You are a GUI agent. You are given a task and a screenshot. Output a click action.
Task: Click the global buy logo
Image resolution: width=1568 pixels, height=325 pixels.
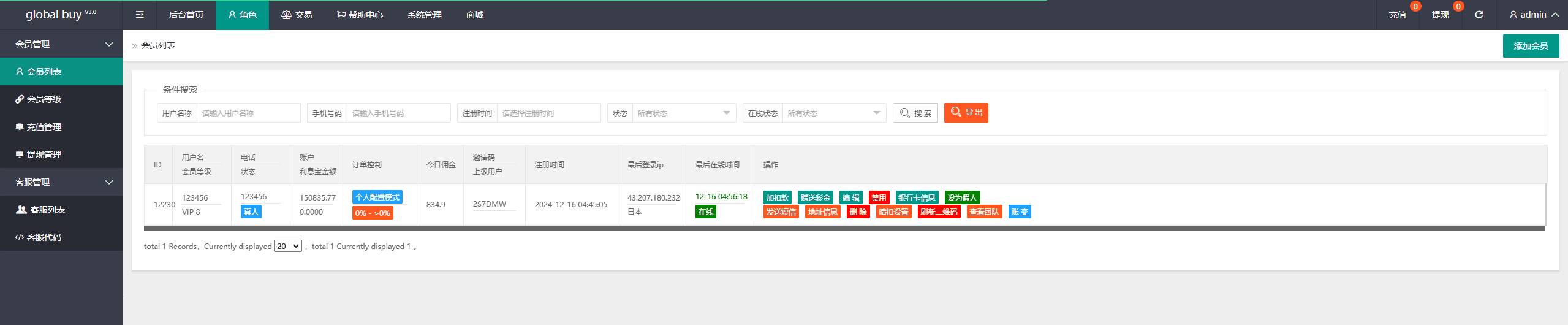click(61, 14)
